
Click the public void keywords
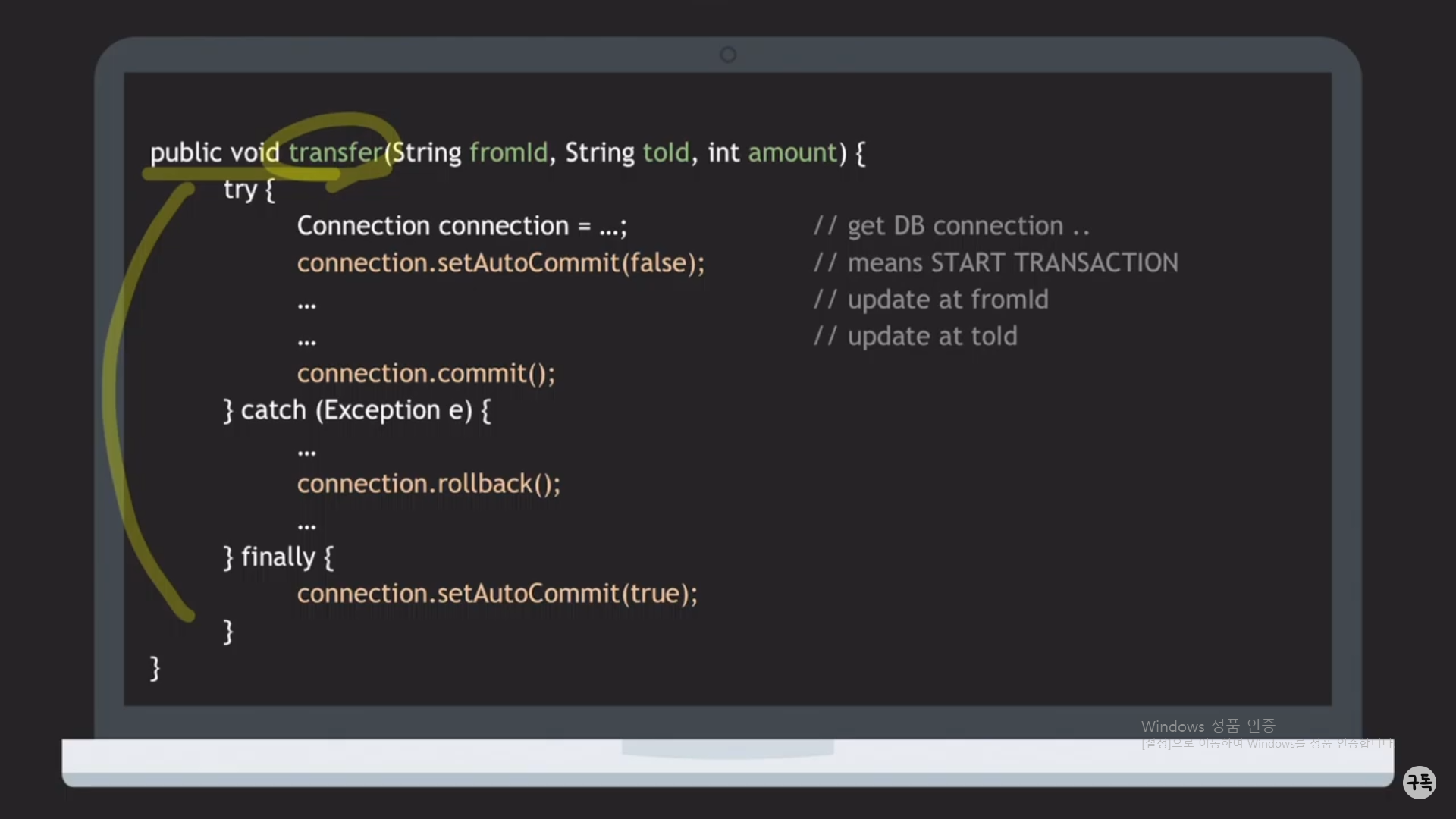point(215,152)
